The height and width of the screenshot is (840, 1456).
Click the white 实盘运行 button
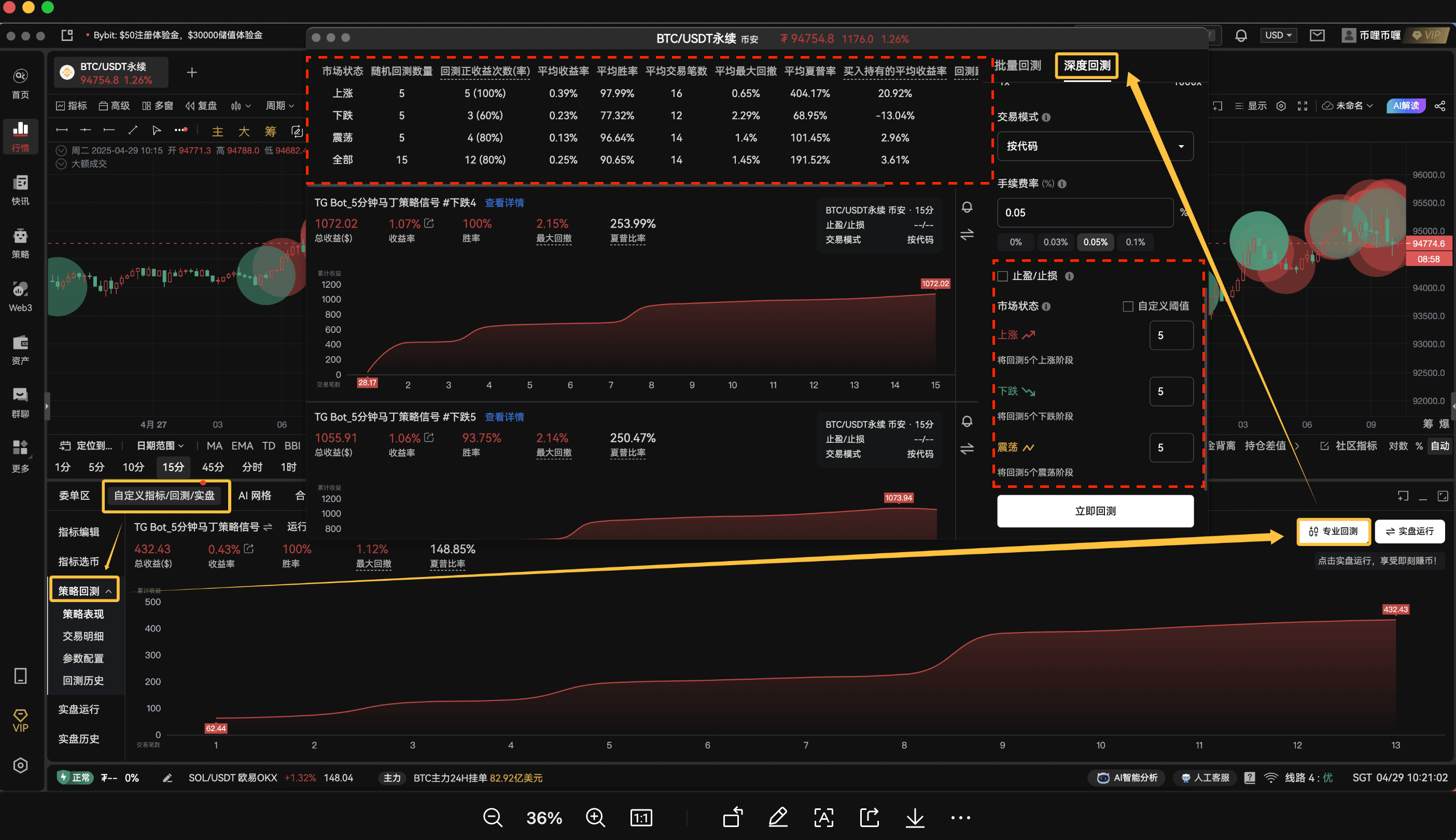tap(1409, 531)
